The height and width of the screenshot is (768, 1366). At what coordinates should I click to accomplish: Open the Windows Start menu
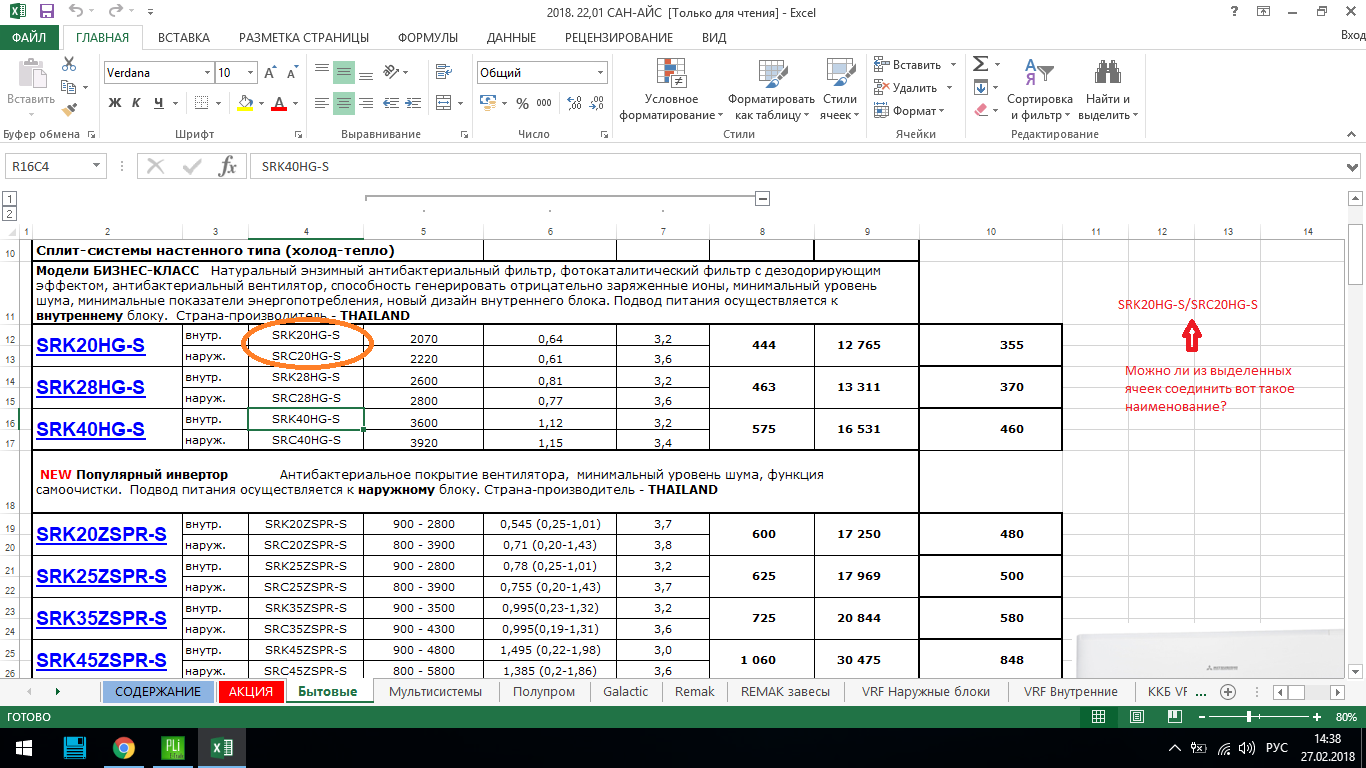[23, 748]
